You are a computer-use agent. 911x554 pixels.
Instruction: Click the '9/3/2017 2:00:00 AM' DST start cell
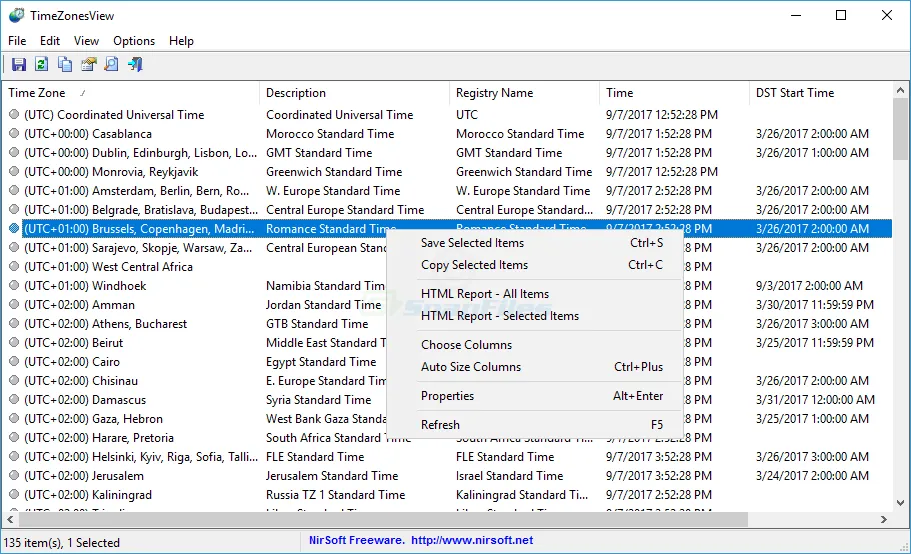pos(809,285)
